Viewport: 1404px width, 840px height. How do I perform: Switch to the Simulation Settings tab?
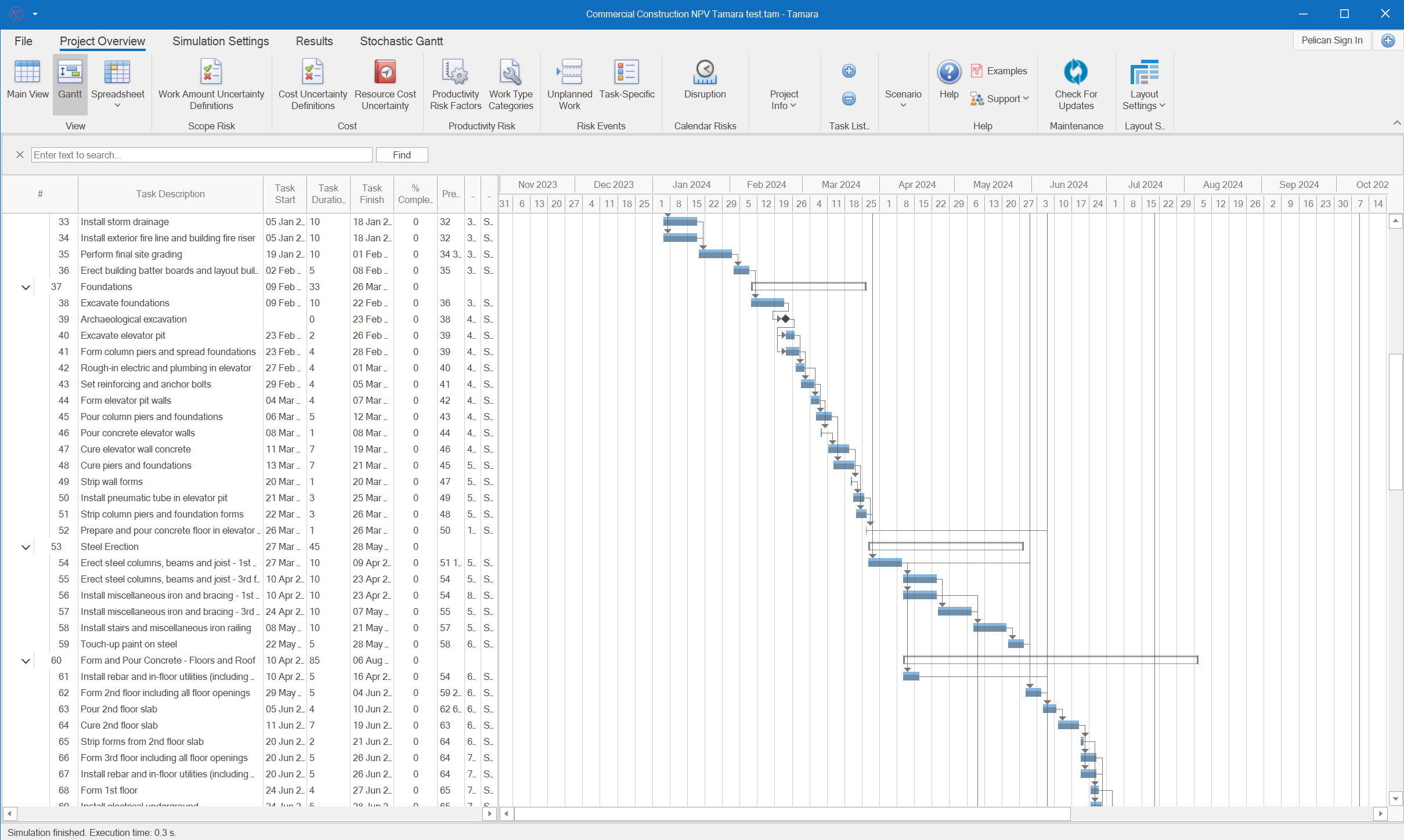(x=220, y=41)
